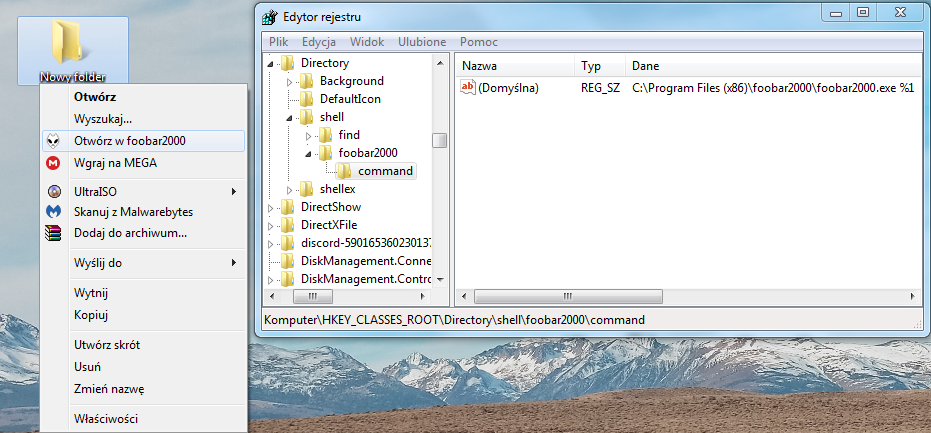Collapse the foobar2000 key
Viewport: 931px width, 433px height.
[x=308, y=154]
